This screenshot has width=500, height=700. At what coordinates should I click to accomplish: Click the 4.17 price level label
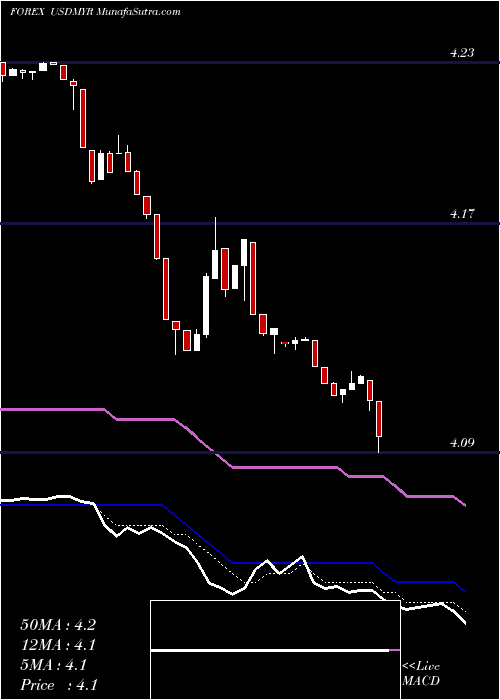click(x=462, y=214)
